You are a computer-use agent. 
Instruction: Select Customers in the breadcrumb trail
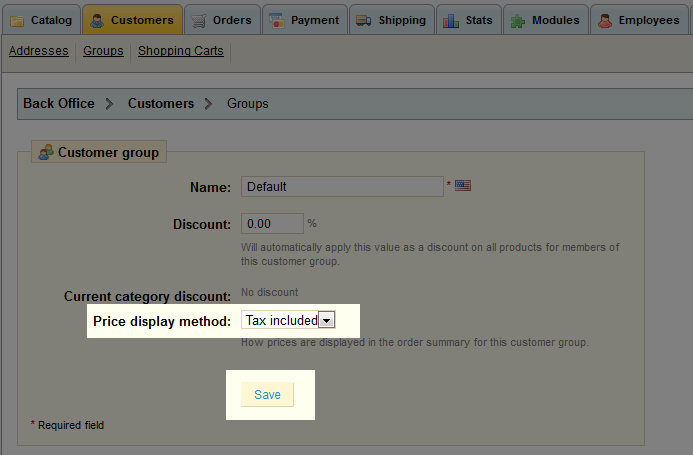tap(161, 103)
